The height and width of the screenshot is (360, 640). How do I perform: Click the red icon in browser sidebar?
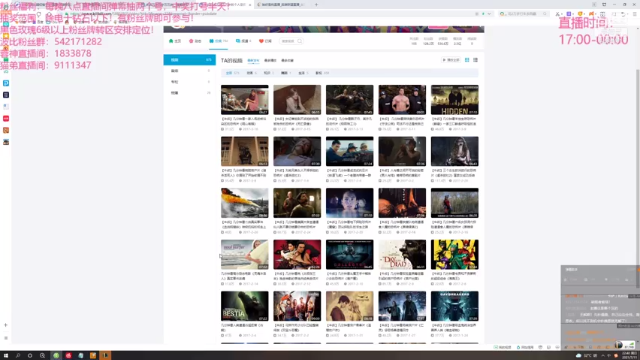(x=6, y=118)
